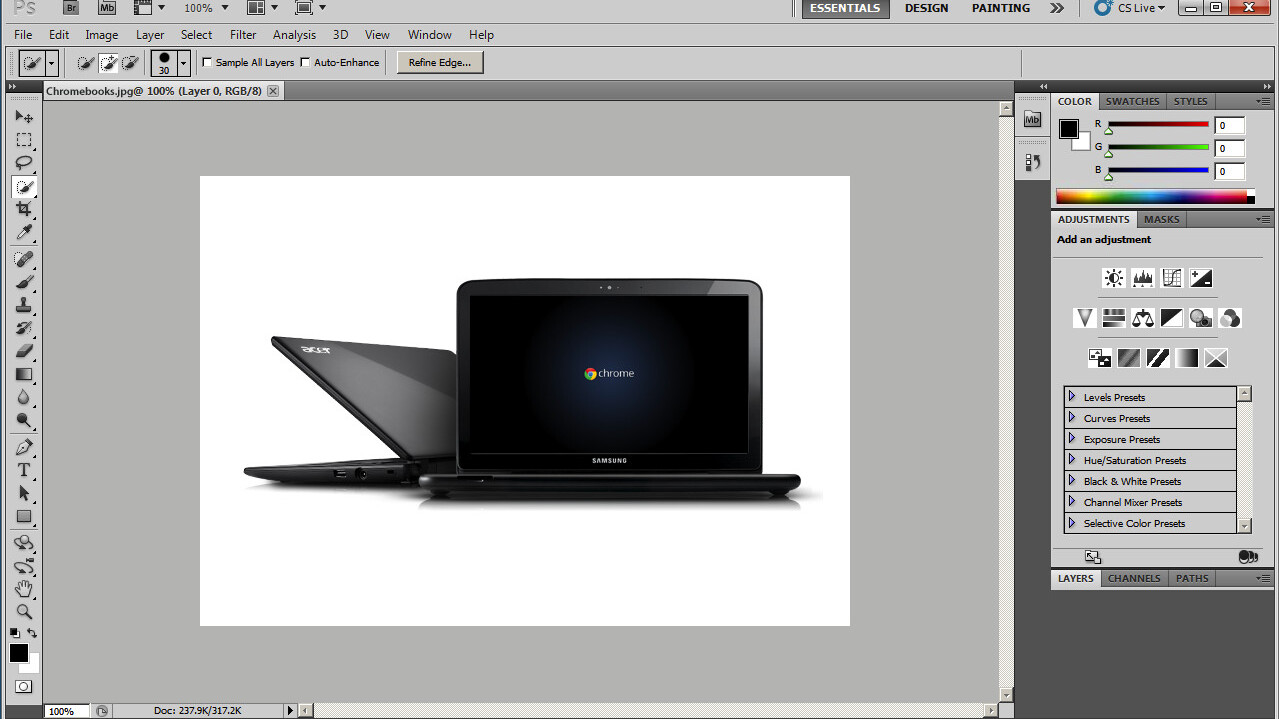Screen dimensions: 1279x719
Task: Add a Curves adjustment layer
Action: [x=1172, y=278]
